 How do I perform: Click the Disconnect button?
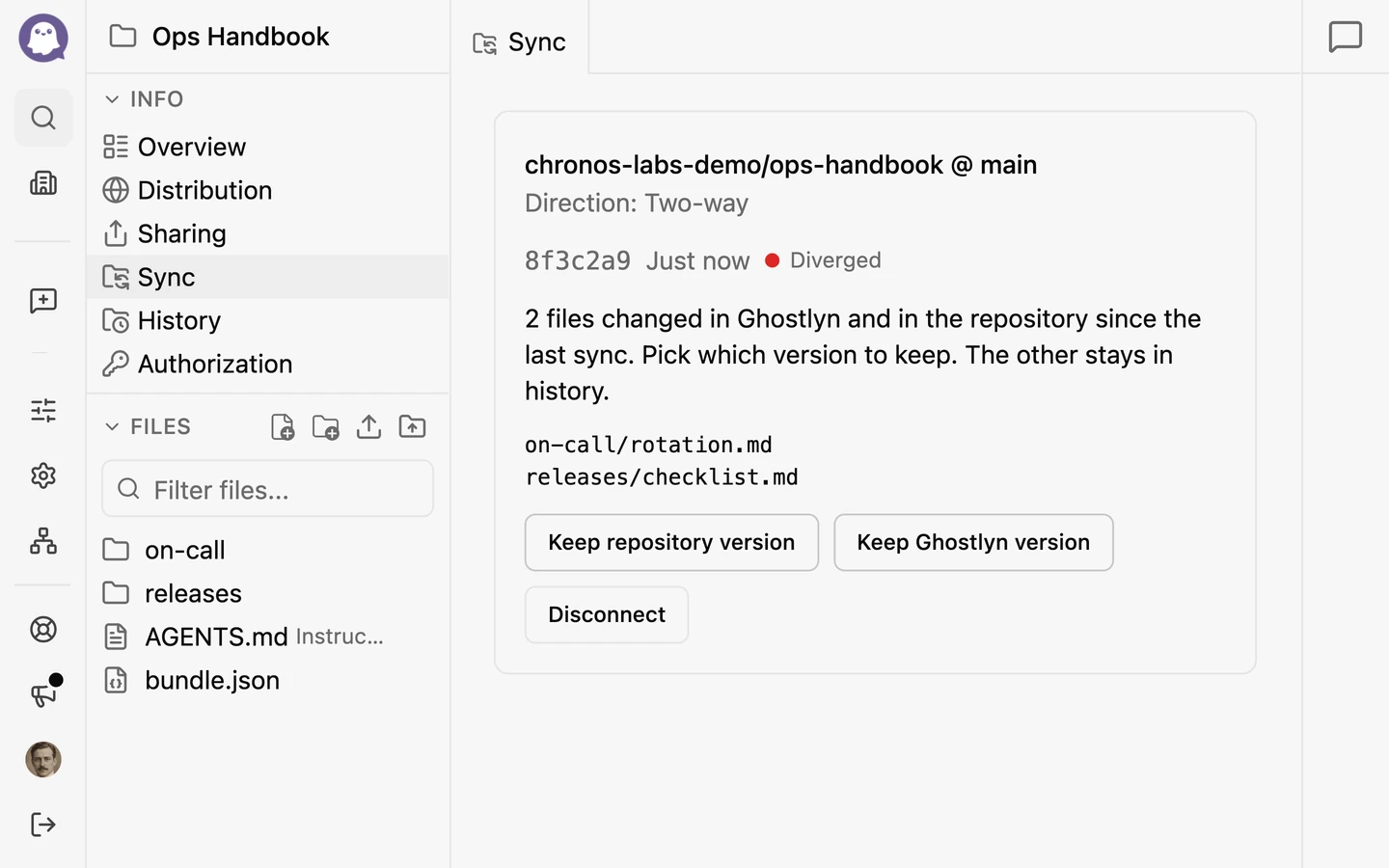(607, 614)
